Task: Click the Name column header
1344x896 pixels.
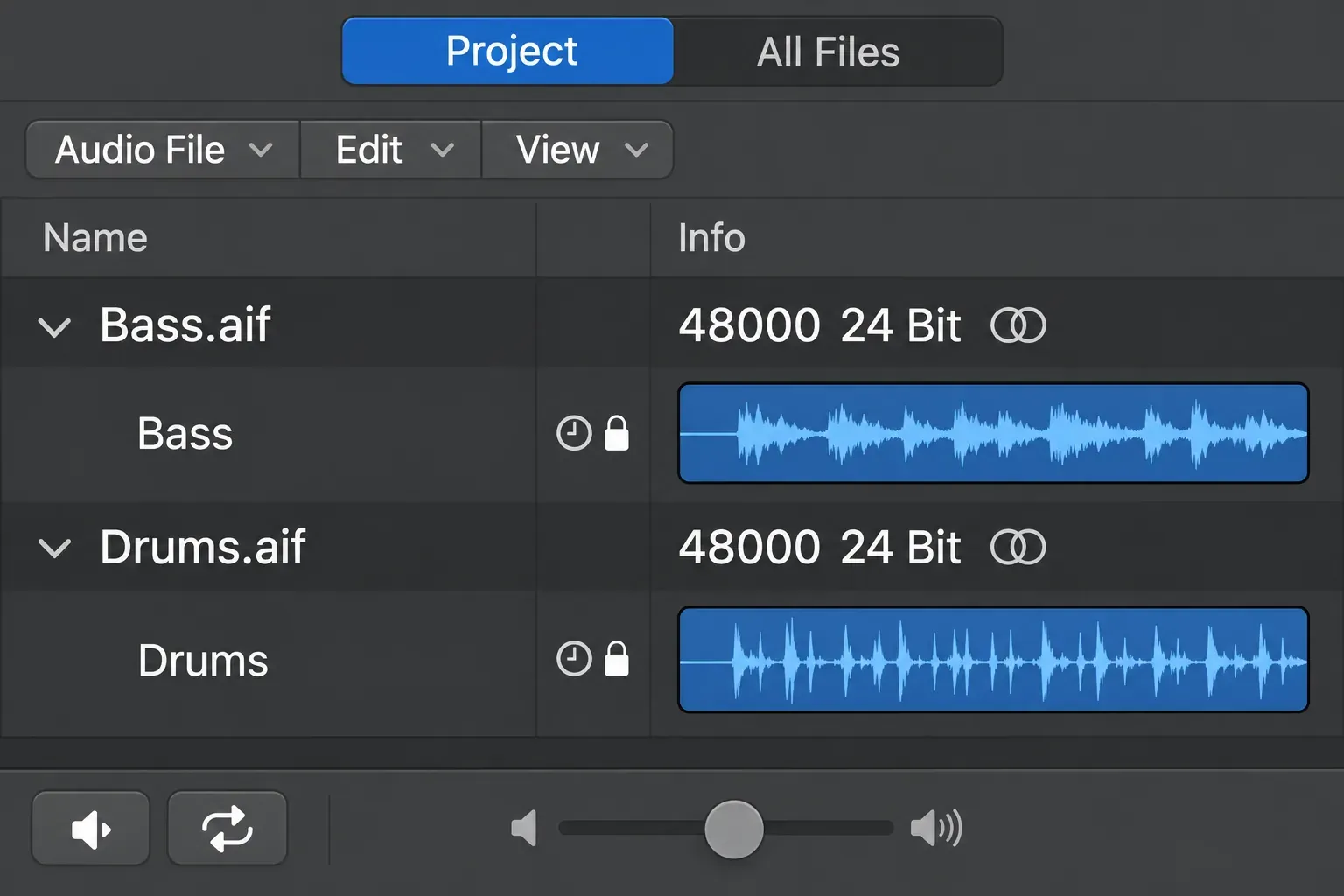Action: [x=95, y=238]
